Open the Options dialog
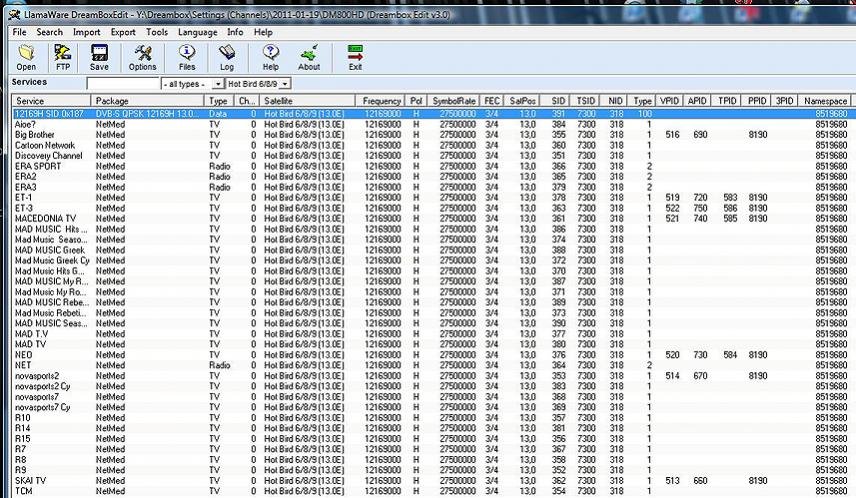This screenshot has width=856, height=498. (142, 56)
